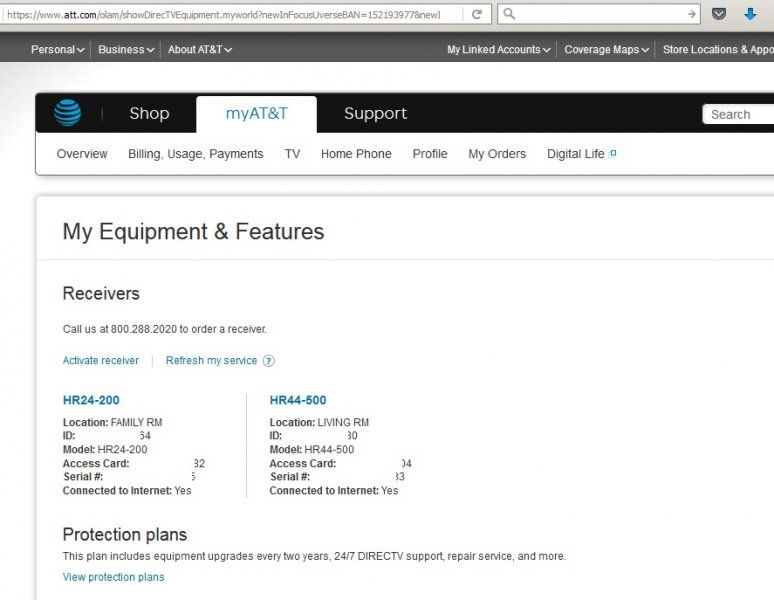Image resolution: width=774 pixels, height=600 pixels.
Task: Open the Coverage Maps dropdown
Action: tap(606, 49)
